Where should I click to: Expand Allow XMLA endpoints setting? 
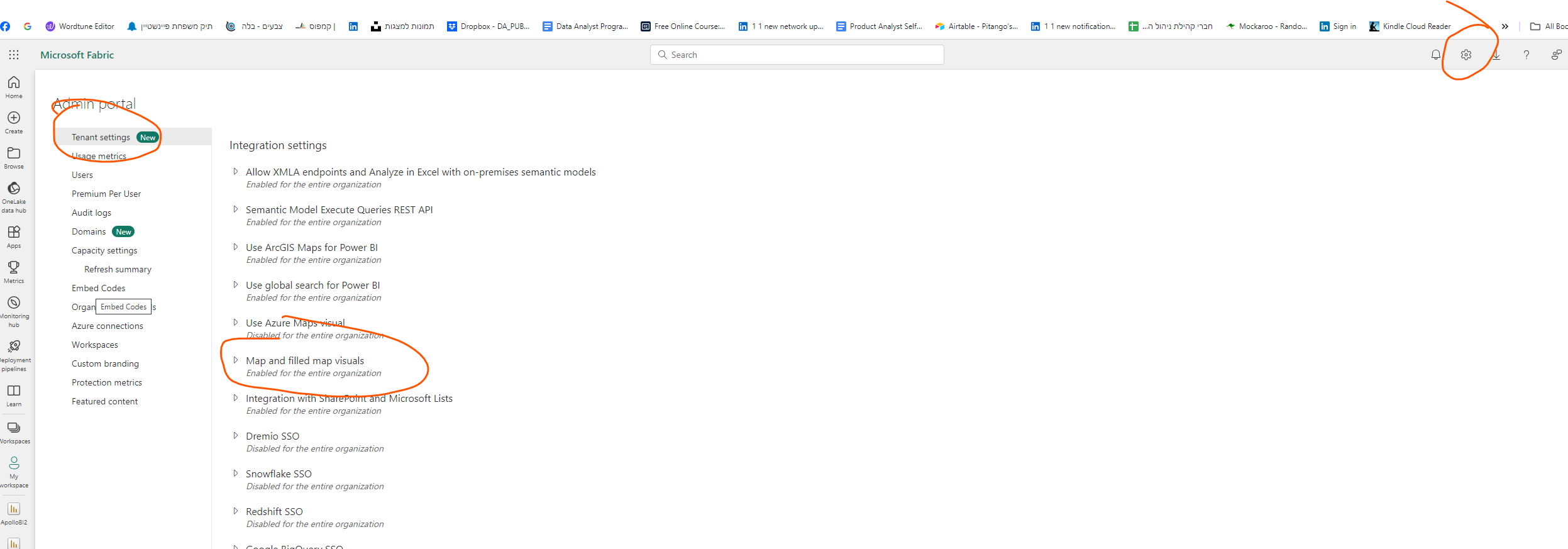coord(236,172)
